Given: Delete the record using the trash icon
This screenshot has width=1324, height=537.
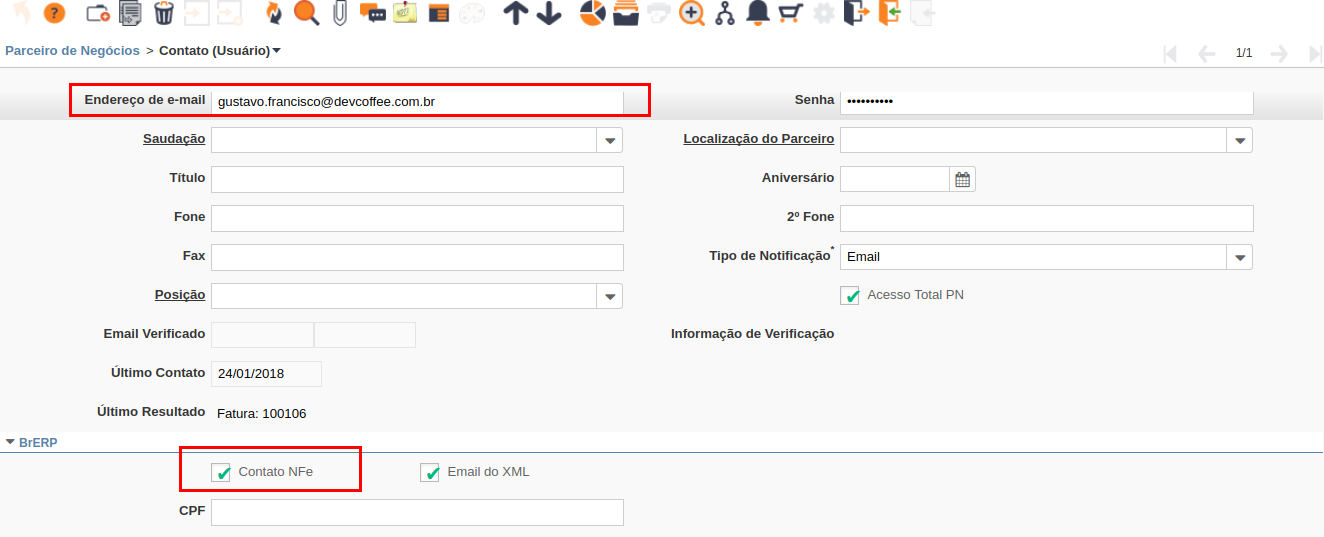Looking at the screenshot, I should tap(164, 13).
